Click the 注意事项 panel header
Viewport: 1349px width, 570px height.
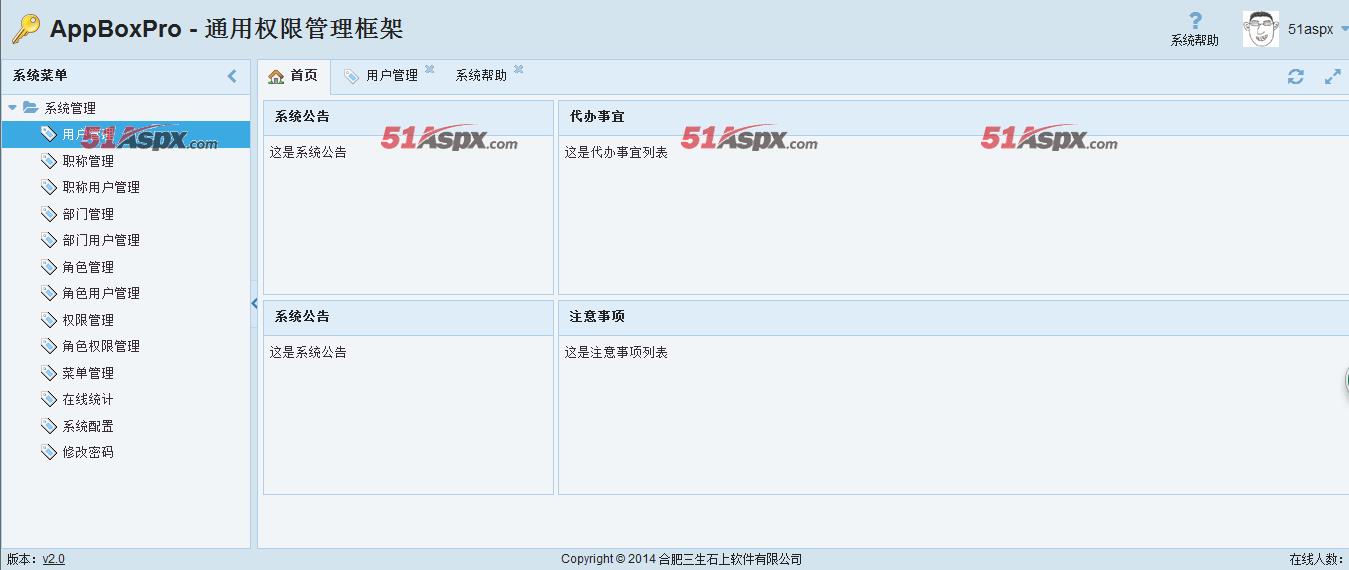953,317
